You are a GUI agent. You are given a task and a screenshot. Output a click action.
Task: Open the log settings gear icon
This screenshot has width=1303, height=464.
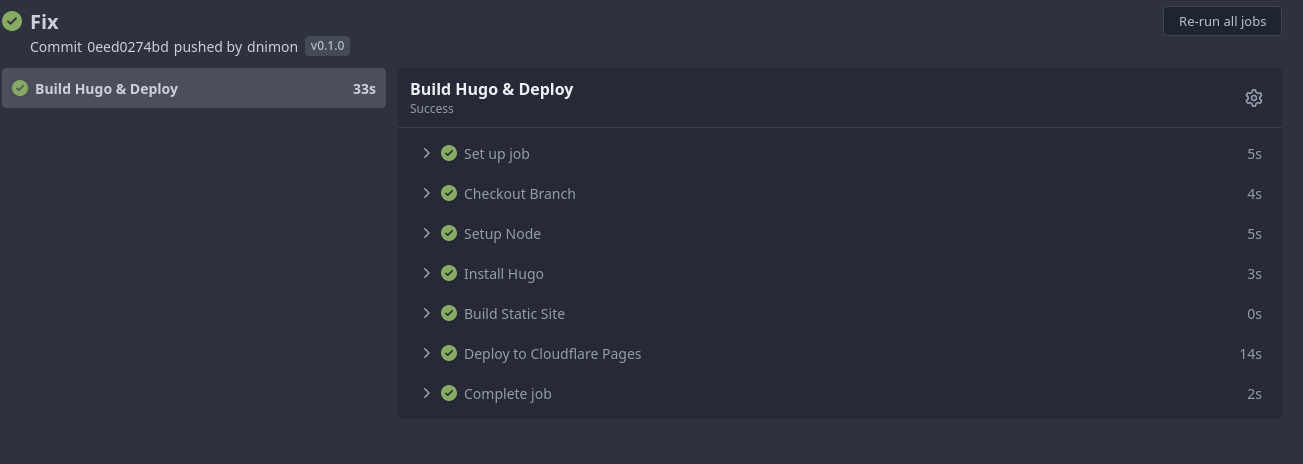[x=1253, y=98]
